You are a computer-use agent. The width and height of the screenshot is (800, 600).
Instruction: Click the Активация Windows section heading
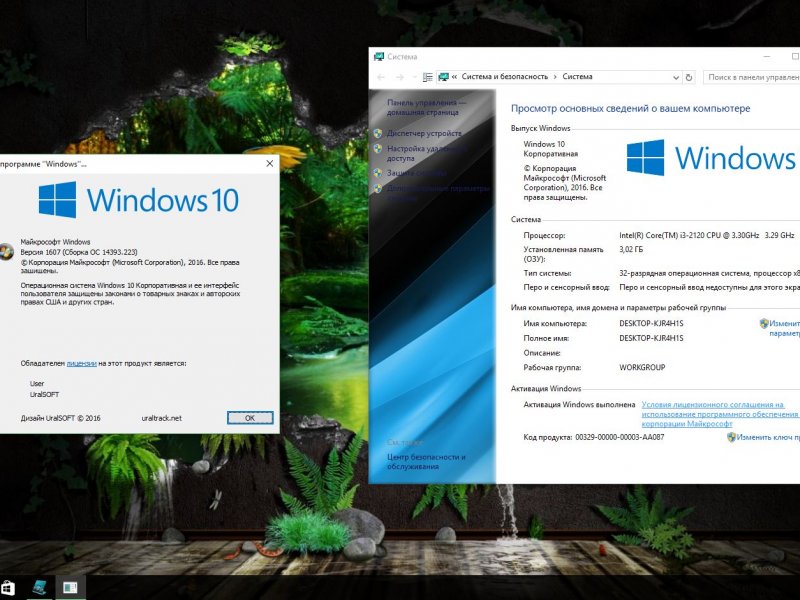coord(546,389)
